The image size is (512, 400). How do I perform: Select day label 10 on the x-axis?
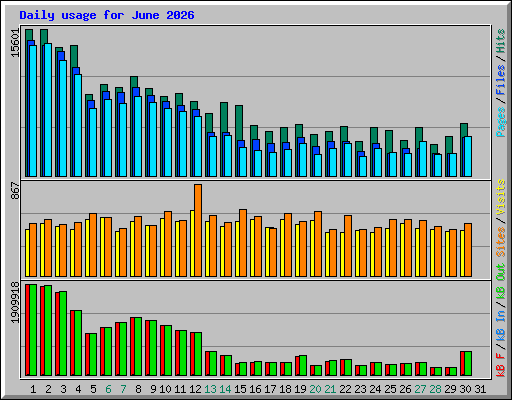tap(165, 389)
